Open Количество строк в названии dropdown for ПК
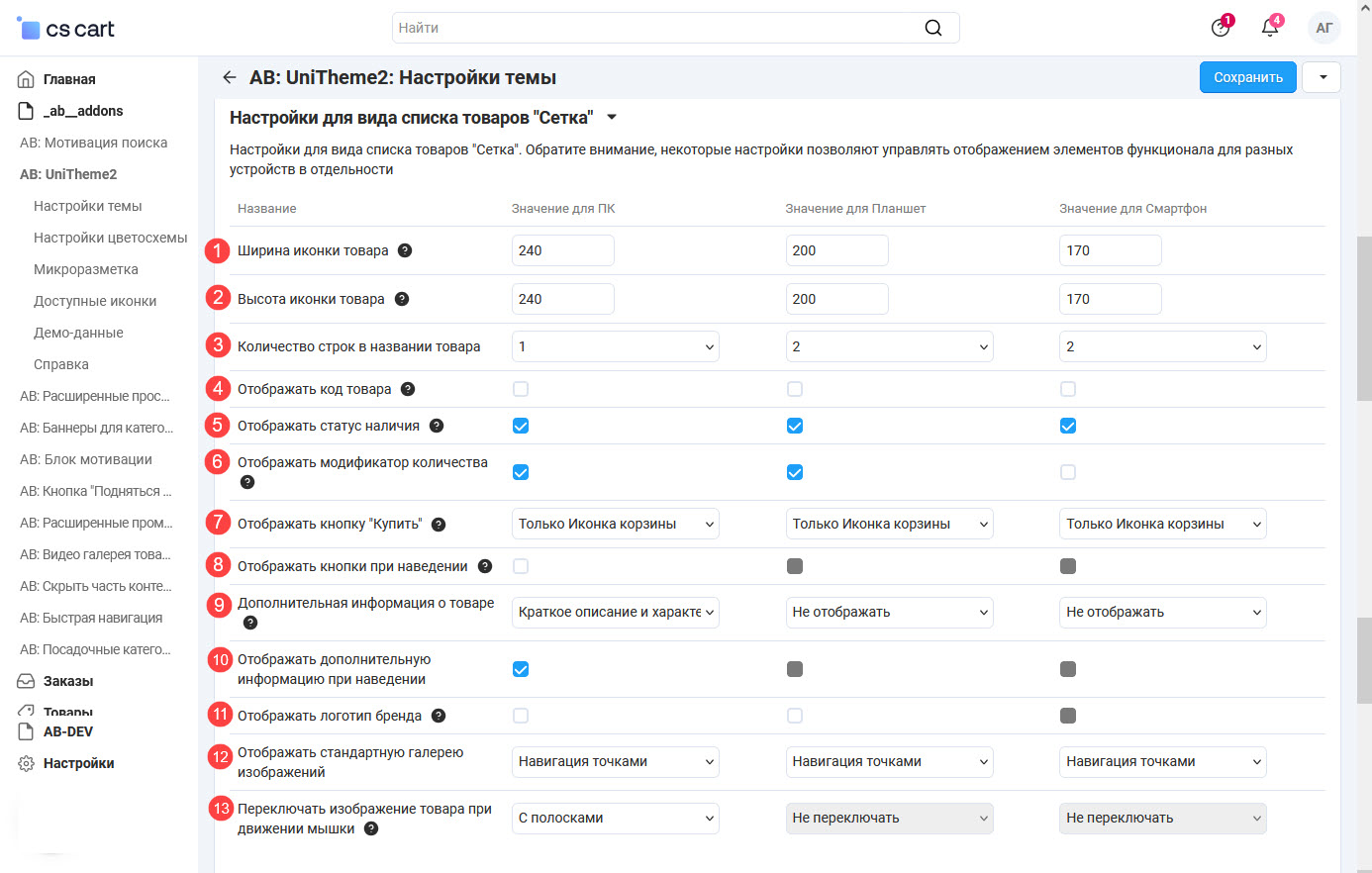This screenshot has height=873, width=1372. coord(616,346)
